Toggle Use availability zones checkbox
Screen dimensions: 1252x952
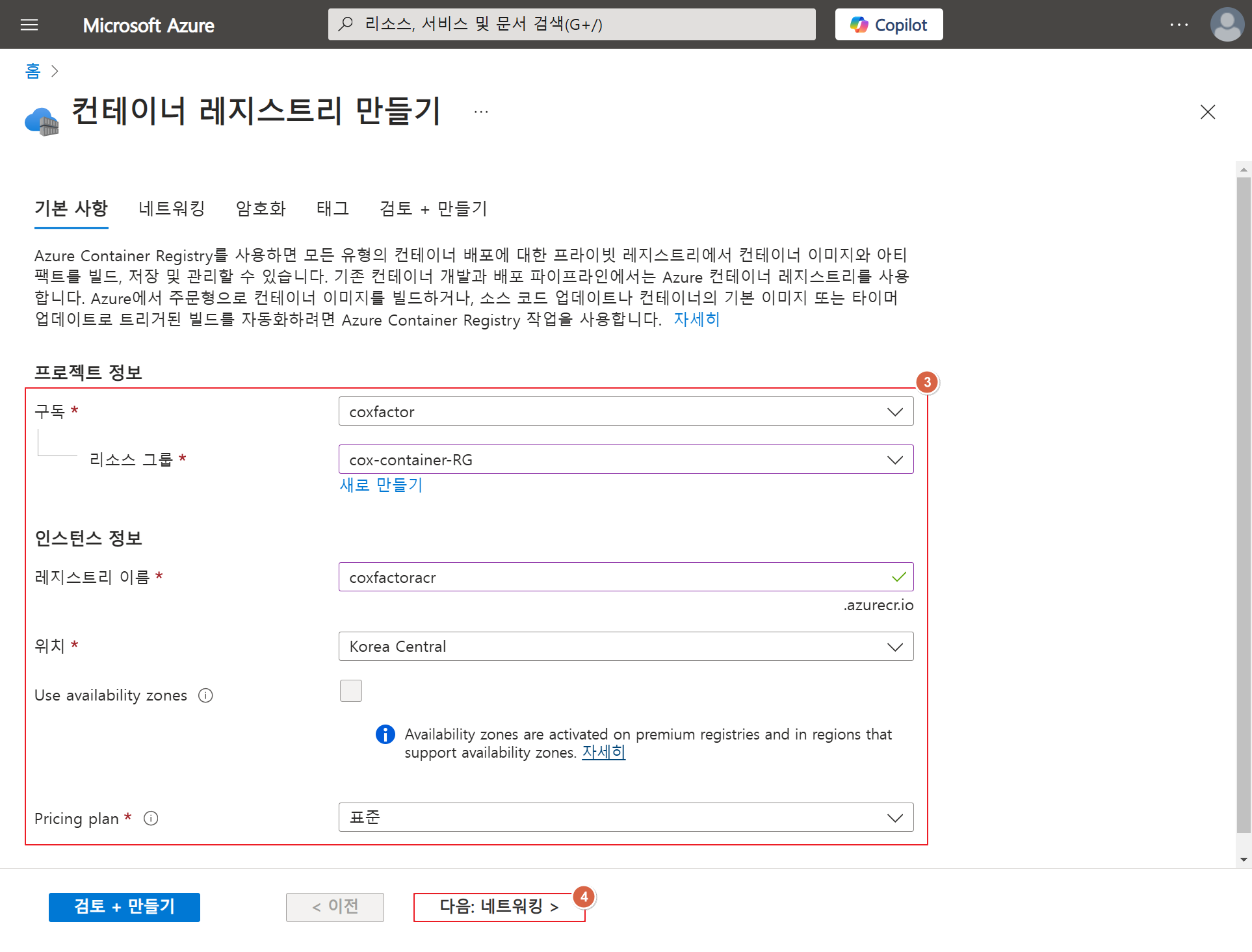[351, 691]
